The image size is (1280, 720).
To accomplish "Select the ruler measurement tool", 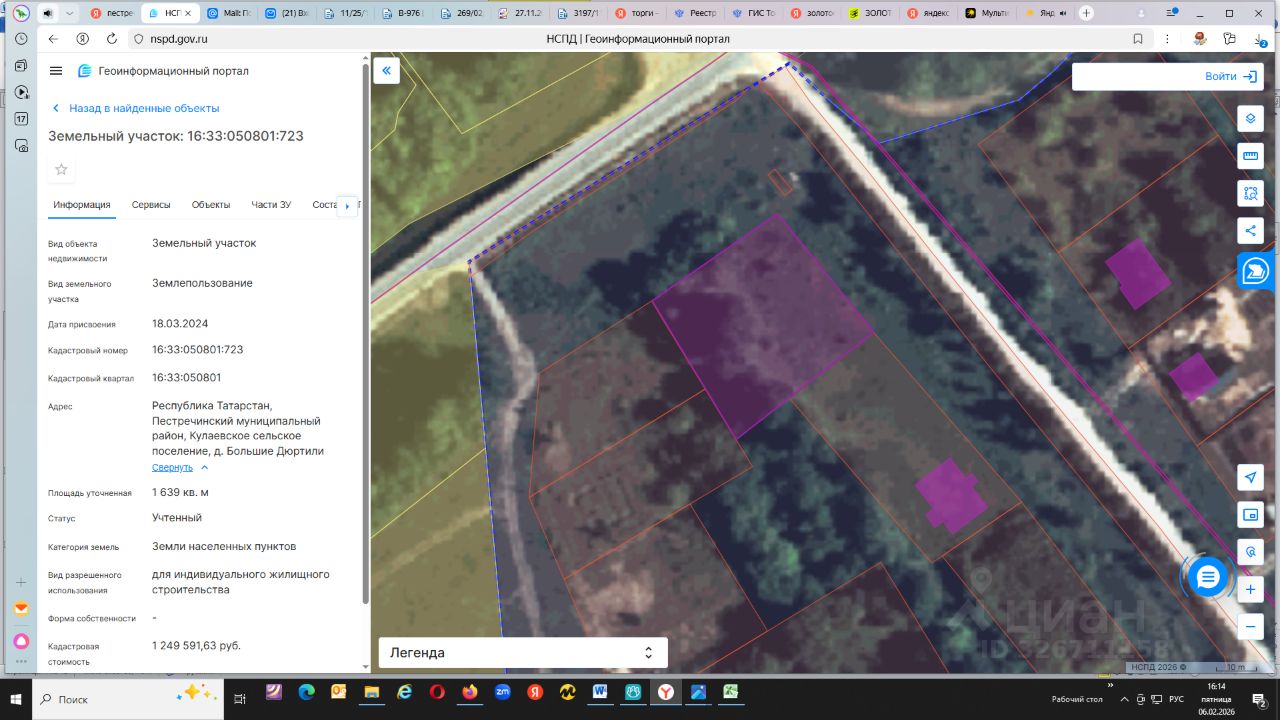I will click(x=1250, y=155).
